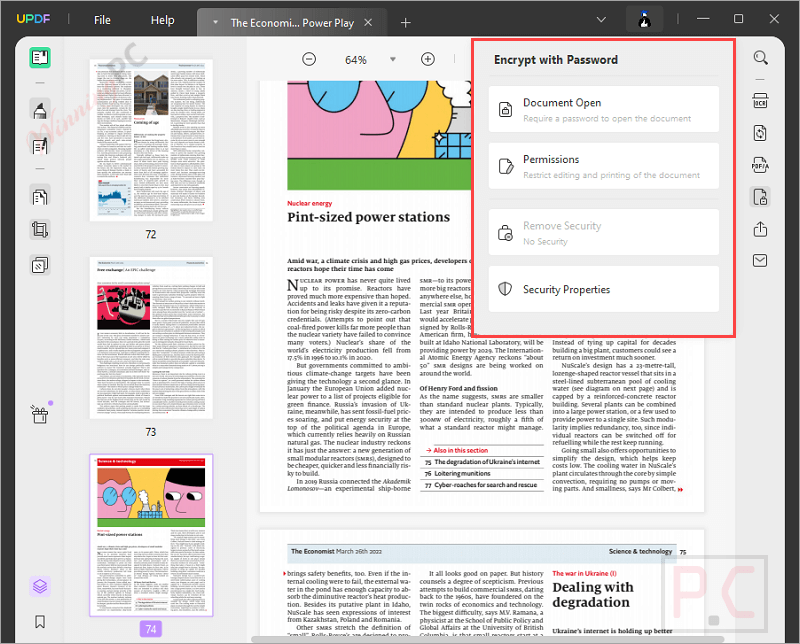Close the Power Play document tab
The image size is (800, 644).
tap(368, 22)
